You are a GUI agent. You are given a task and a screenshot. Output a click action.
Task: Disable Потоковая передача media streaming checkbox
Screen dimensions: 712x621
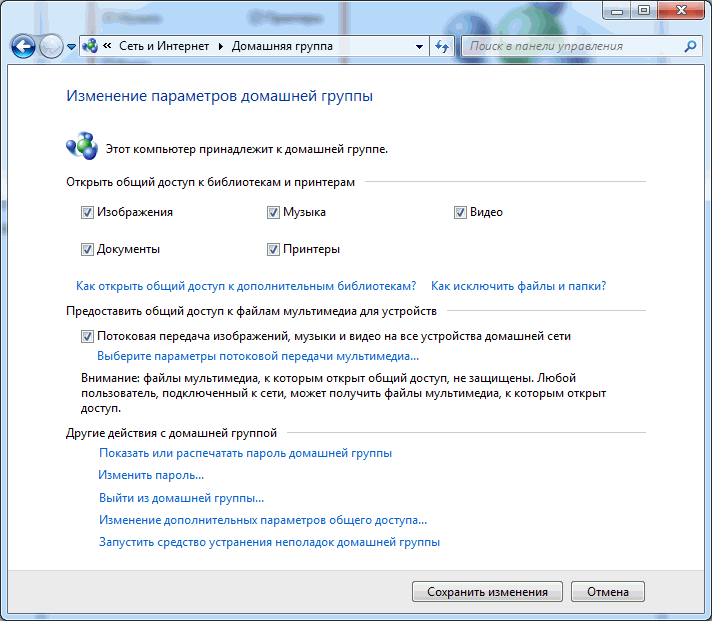[x=87, y=336]
